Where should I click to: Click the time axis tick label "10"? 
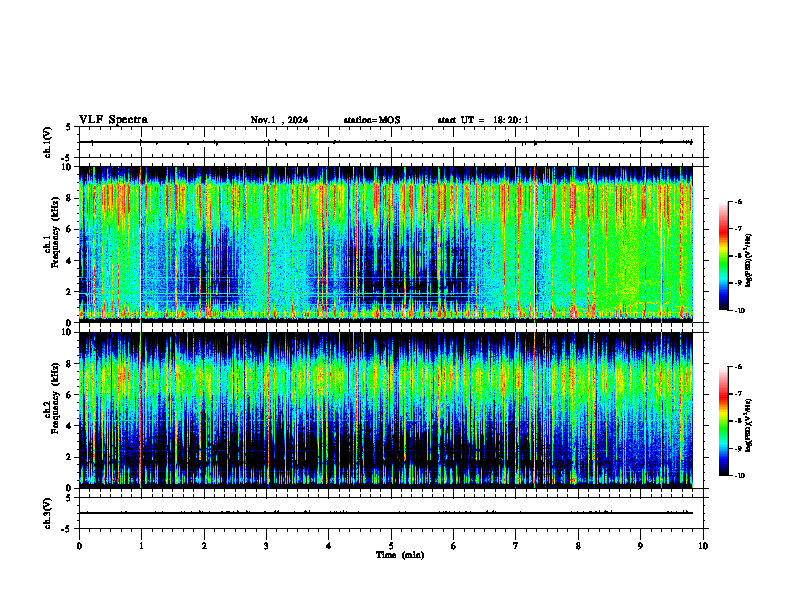(x=703, y=546)
